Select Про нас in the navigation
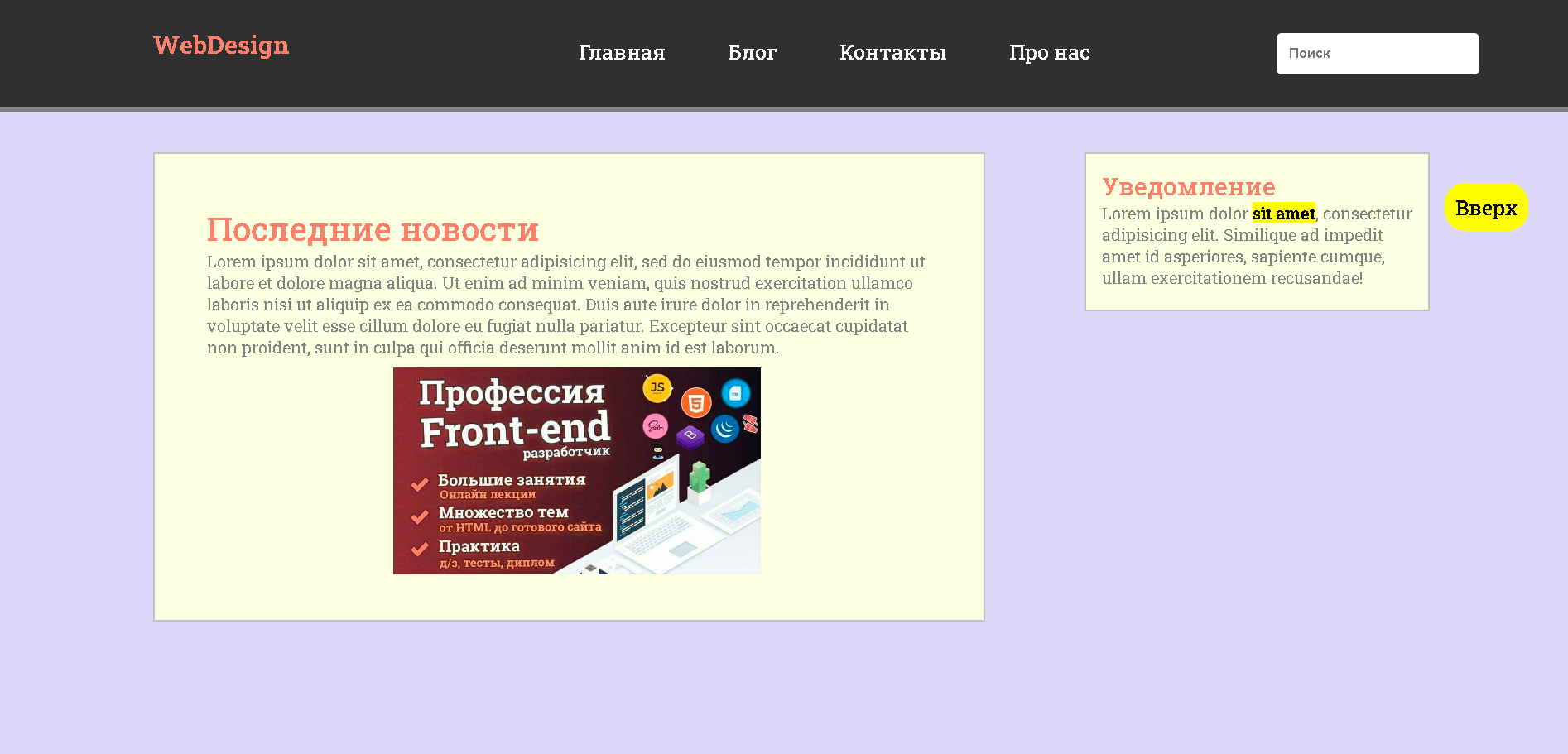 1049,53
